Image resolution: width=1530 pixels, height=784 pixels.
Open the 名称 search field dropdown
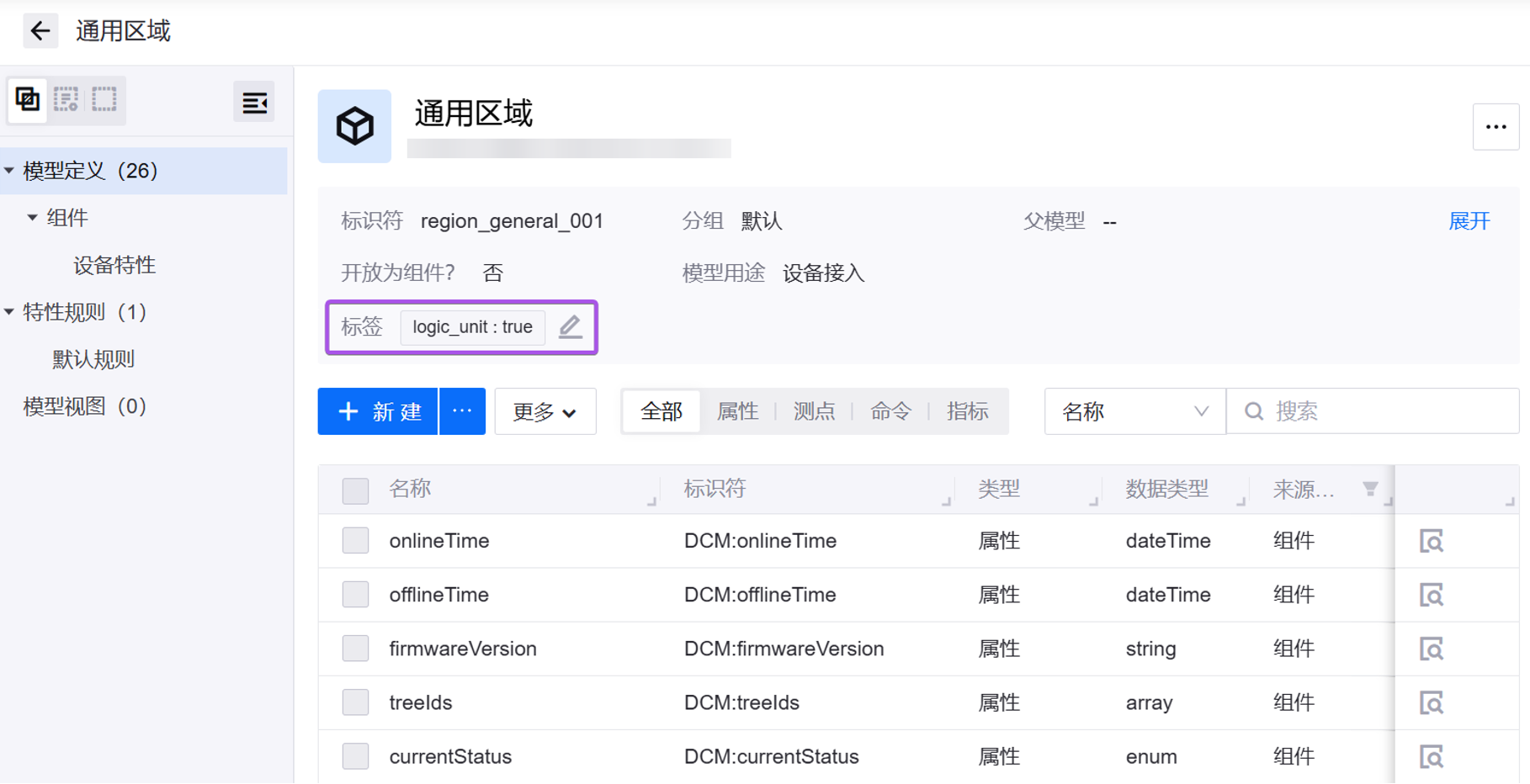[x=1134, y=411]
